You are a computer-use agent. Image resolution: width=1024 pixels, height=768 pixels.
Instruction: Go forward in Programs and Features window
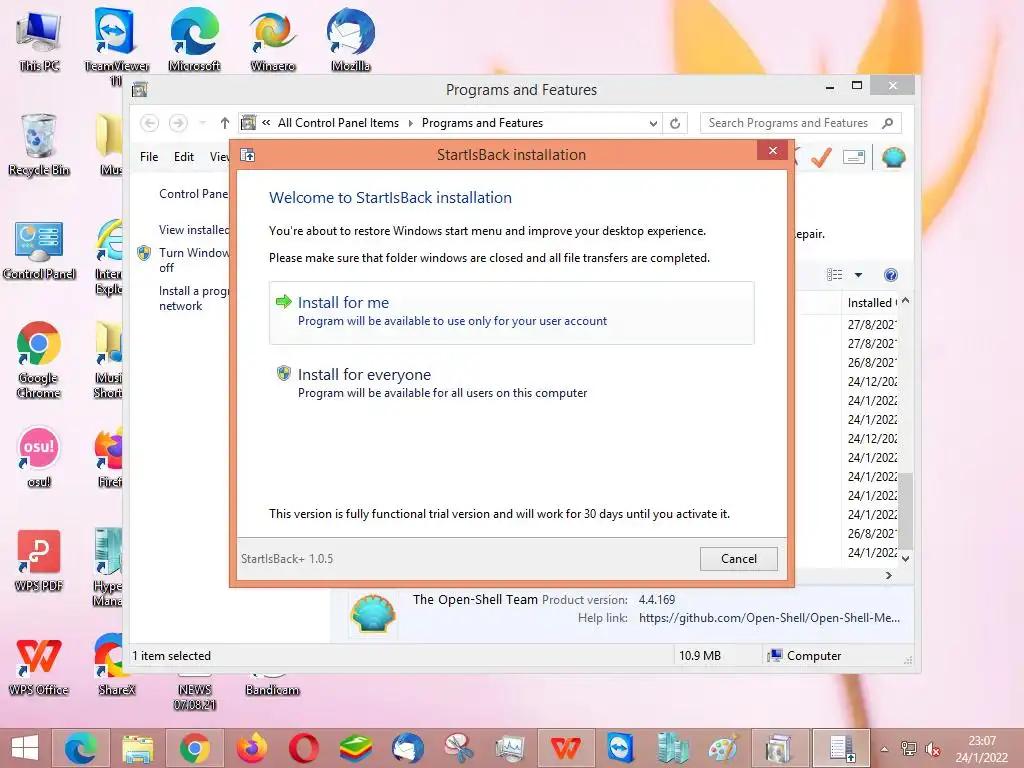(178, 123)
